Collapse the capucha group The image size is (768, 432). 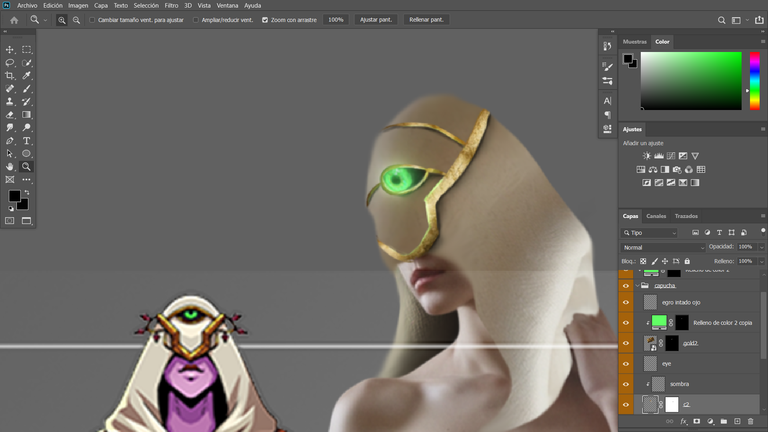637,286
